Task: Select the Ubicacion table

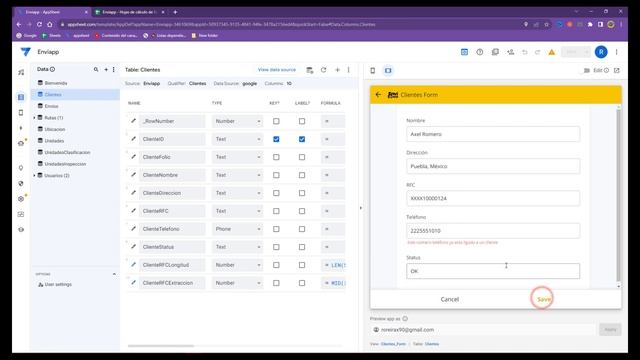Action: 55,129
